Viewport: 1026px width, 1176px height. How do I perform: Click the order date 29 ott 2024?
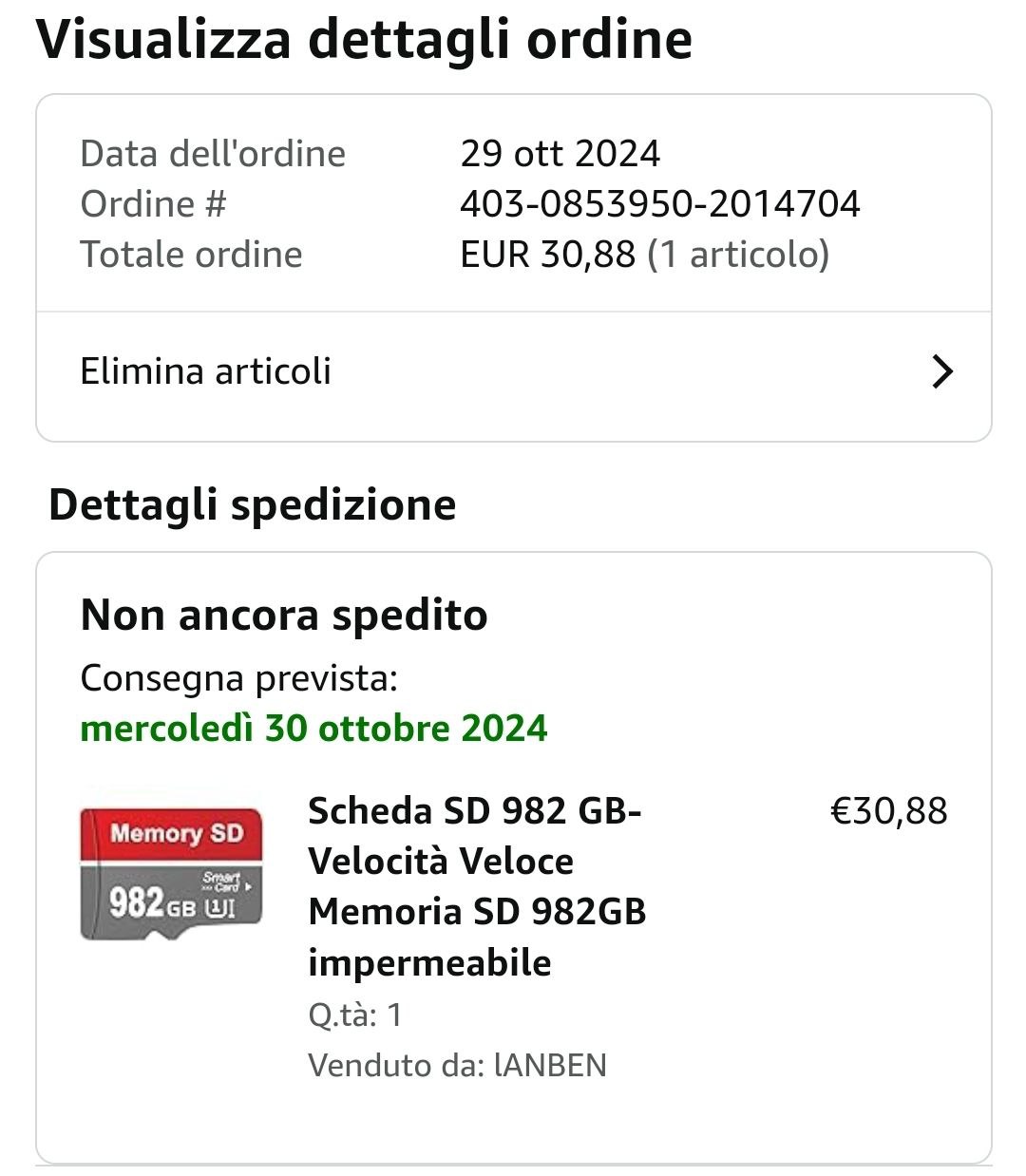560,153
